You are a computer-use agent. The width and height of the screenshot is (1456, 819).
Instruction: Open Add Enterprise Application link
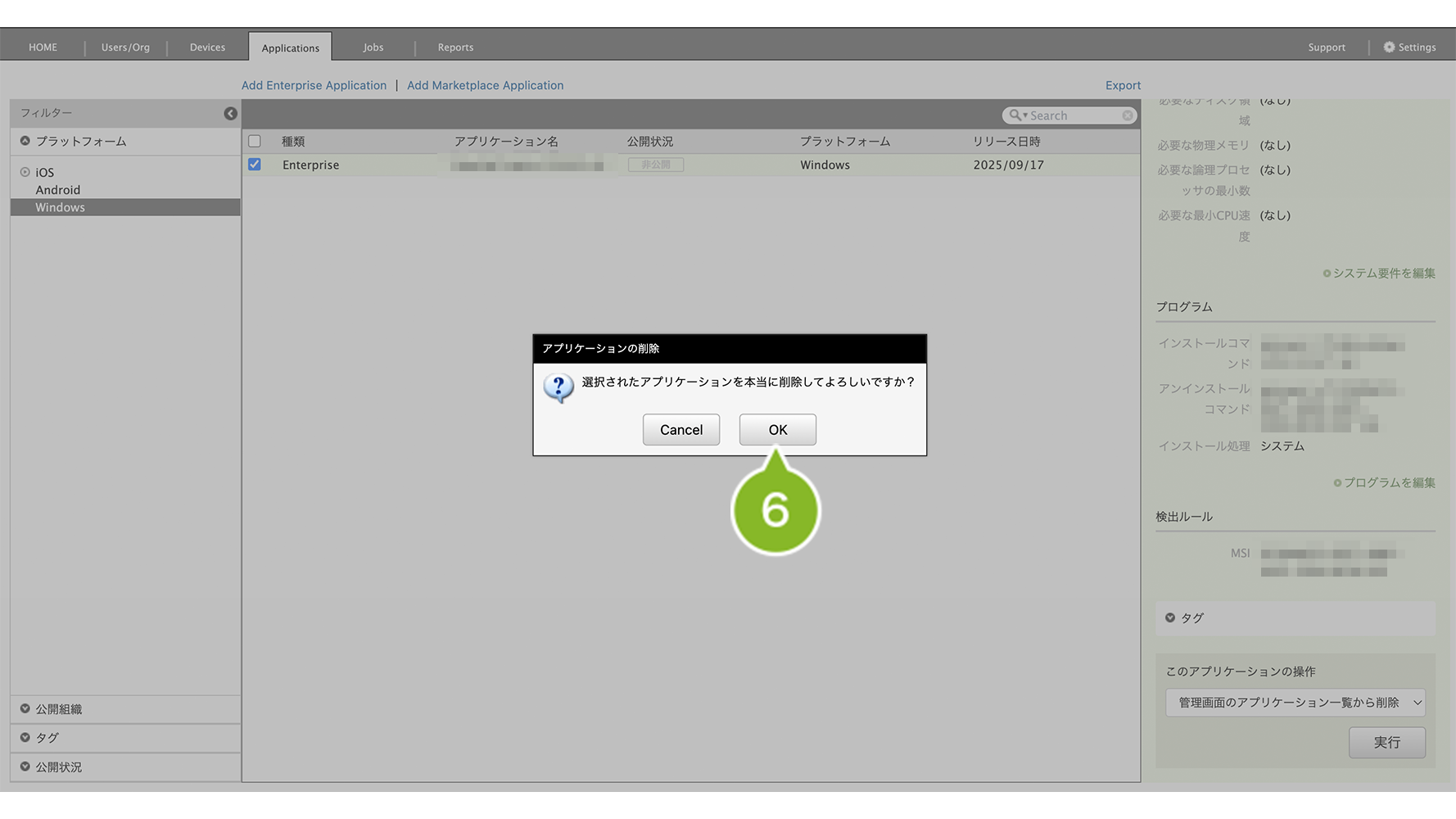click(314, 85)
